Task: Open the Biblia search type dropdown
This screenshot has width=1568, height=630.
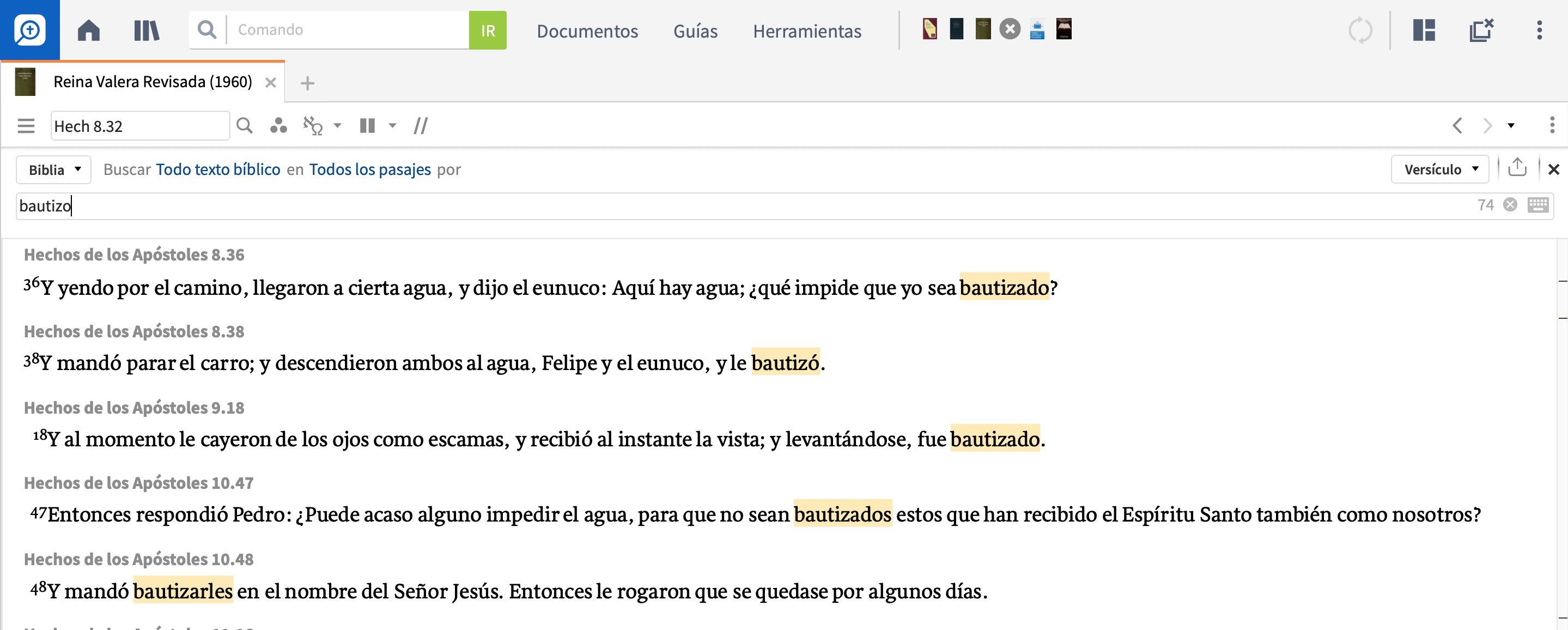Action: coord(53,170)
